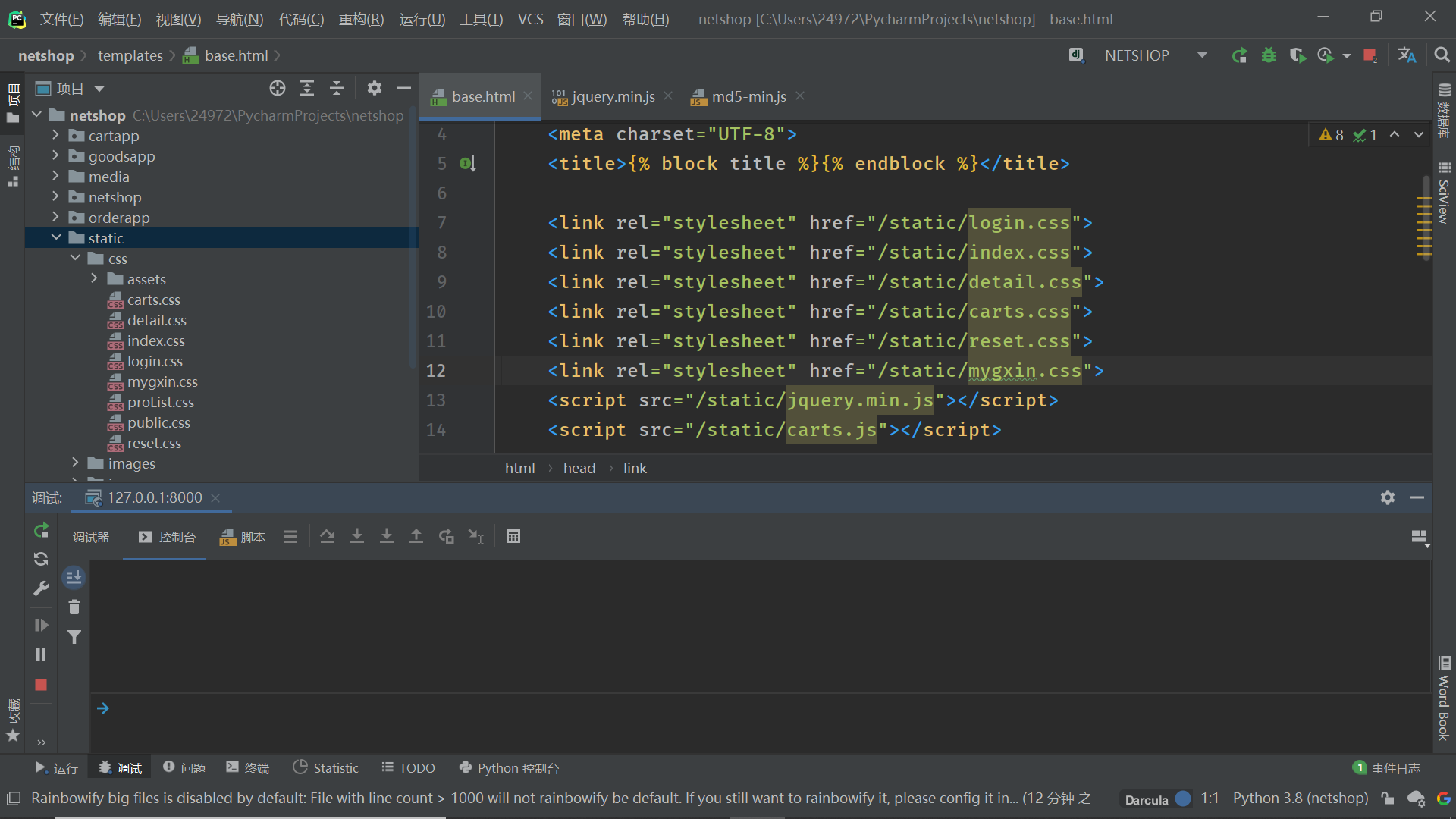Clear console with trash icon
This screenshot has height=819, width=1456.
click(74, 607)
